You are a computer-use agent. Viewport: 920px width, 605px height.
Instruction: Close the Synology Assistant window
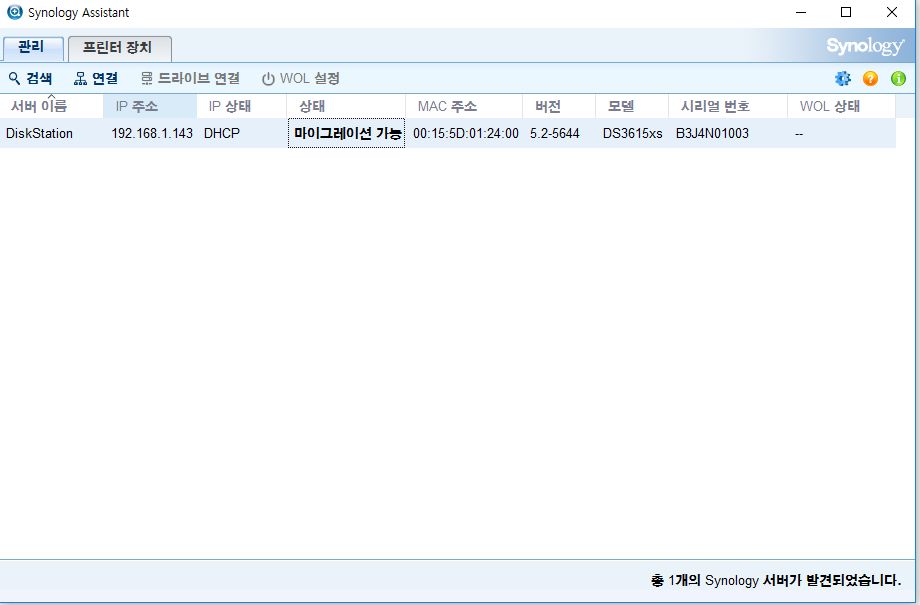(x=892, y=12)
